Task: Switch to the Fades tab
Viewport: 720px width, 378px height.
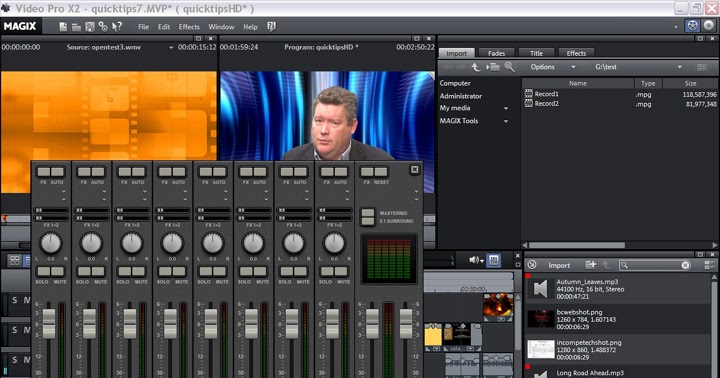Action: click(x=496, y=53)
